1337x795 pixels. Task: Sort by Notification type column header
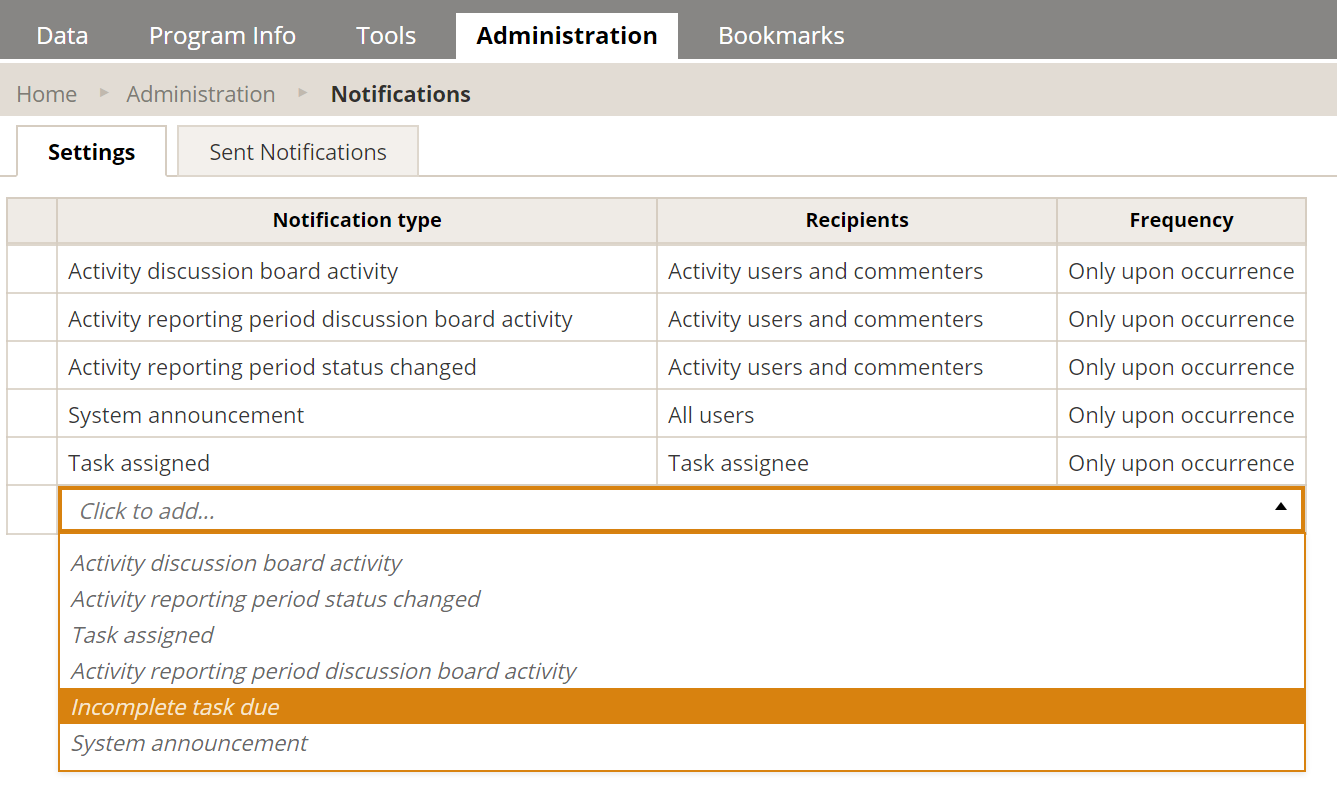[357, 220]
